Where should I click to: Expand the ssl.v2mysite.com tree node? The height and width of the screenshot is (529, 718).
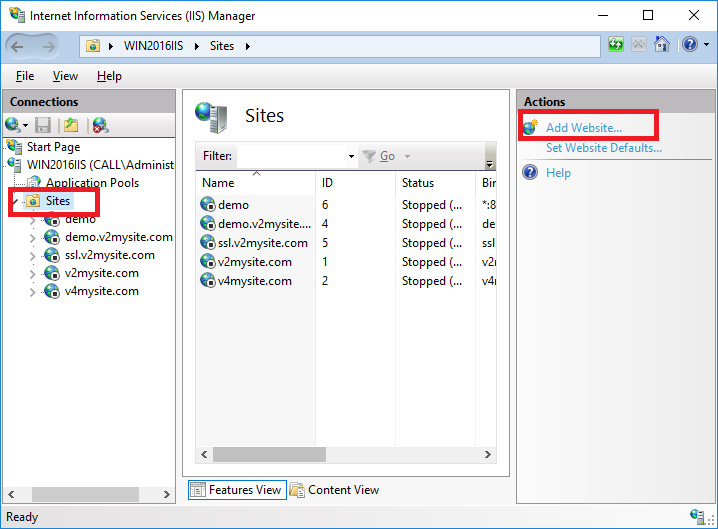33,255
